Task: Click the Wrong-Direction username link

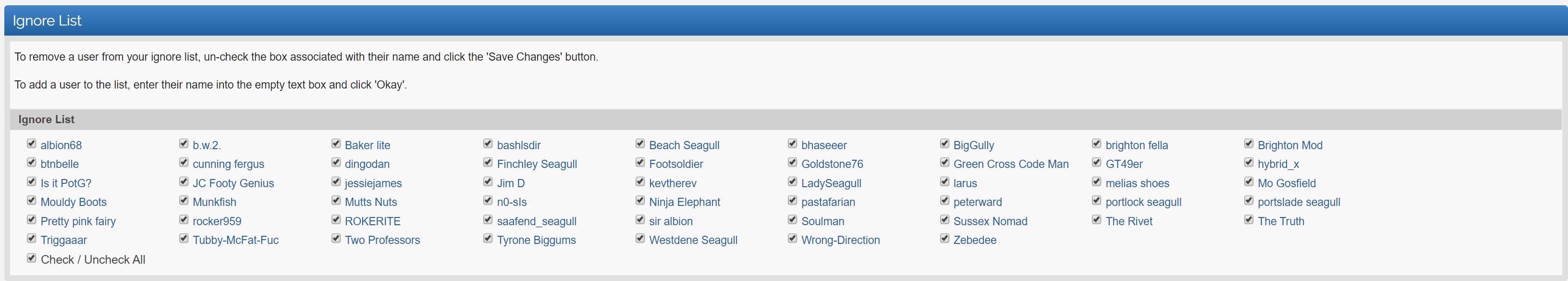Action: pyautogui.click(x=840, y=240)
